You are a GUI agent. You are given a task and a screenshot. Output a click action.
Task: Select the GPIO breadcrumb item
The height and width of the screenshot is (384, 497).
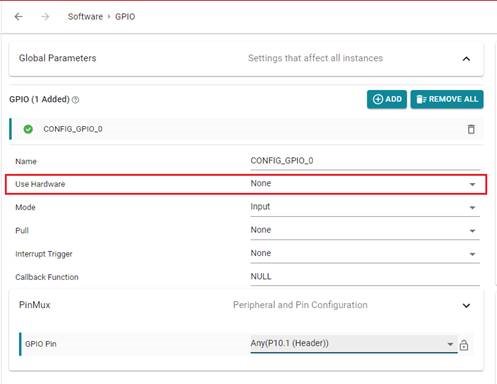click(x=125, y=17)
